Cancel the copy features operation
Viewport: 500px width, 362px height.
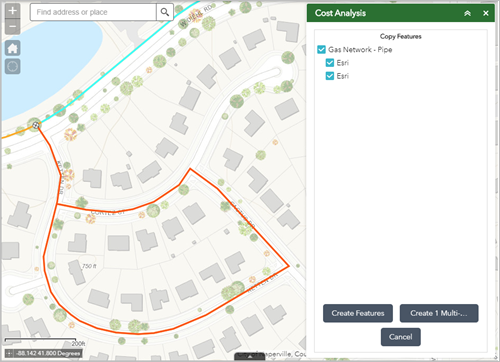coord(401,337)
